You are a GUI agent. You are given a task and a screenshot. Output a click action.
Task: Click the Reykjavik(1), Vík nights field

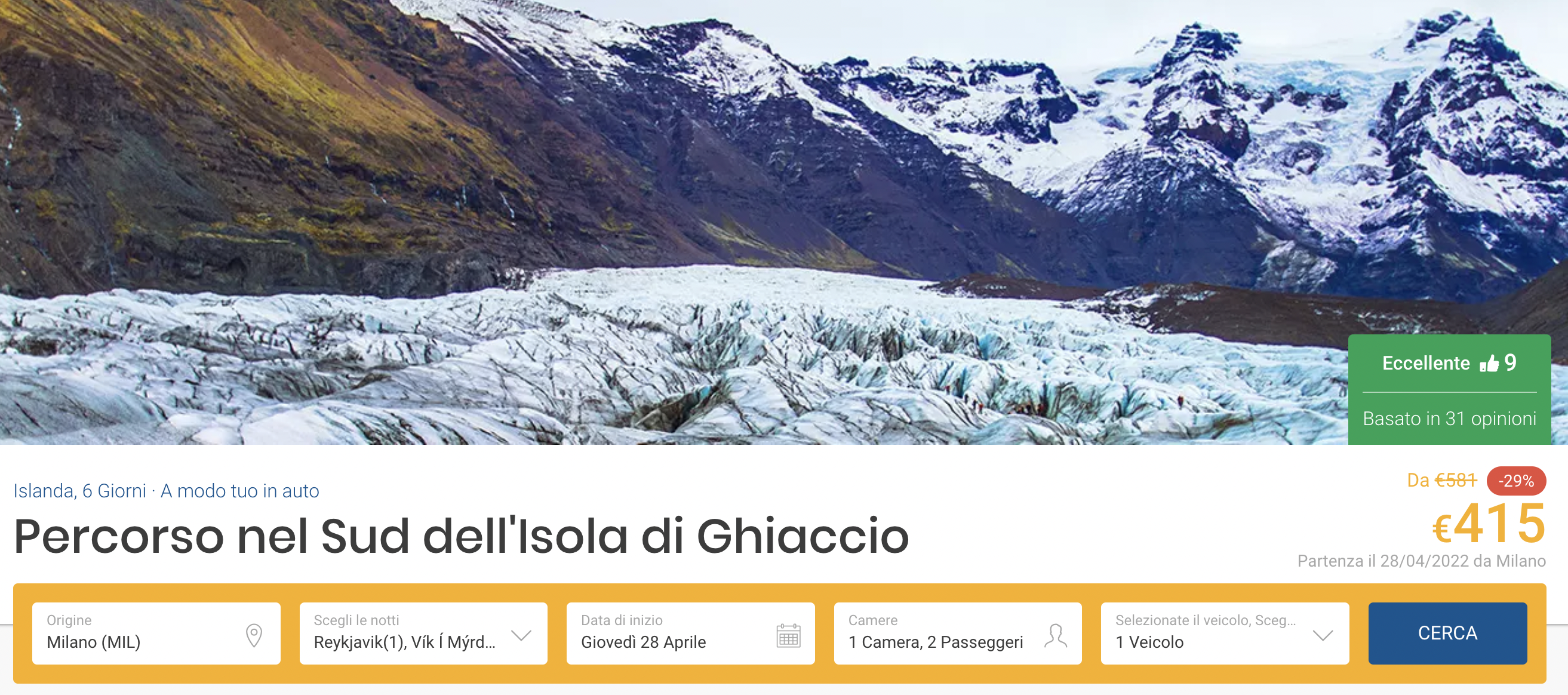point(423,633)
